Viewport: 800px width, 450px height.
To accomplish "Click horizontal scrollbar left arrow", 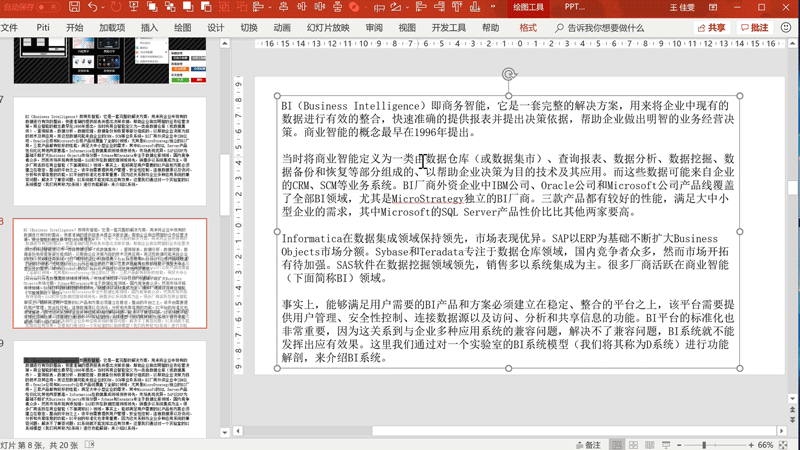I will click(238, 431).
